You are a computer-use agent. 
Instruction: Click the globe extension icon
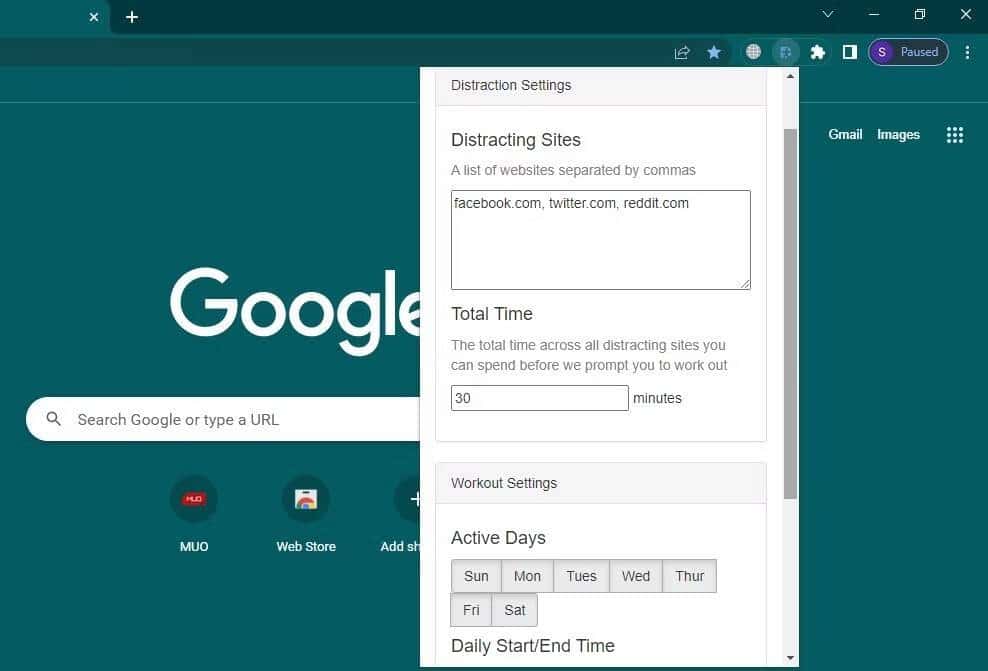753,52
